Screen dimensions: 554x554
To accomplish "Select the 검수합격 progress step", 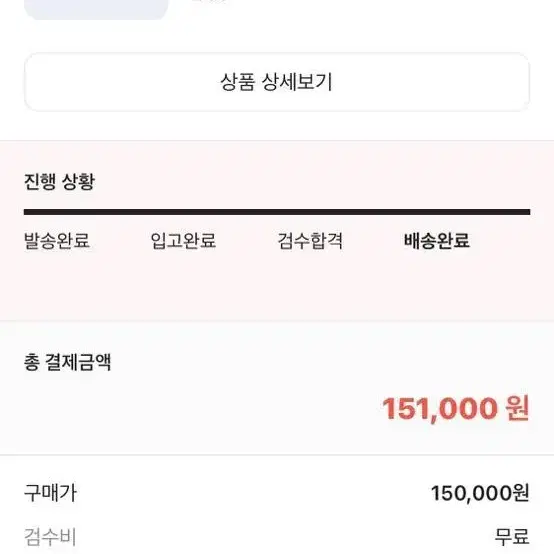I will pyautogui.click(x=310, y=241).
